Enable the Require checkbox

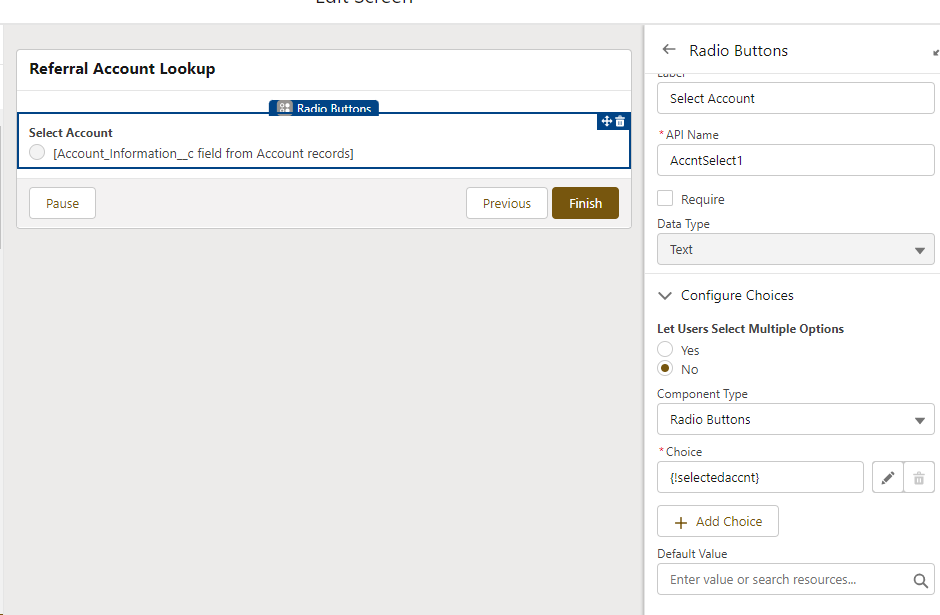pyautogui.click(x=665, y=199)
